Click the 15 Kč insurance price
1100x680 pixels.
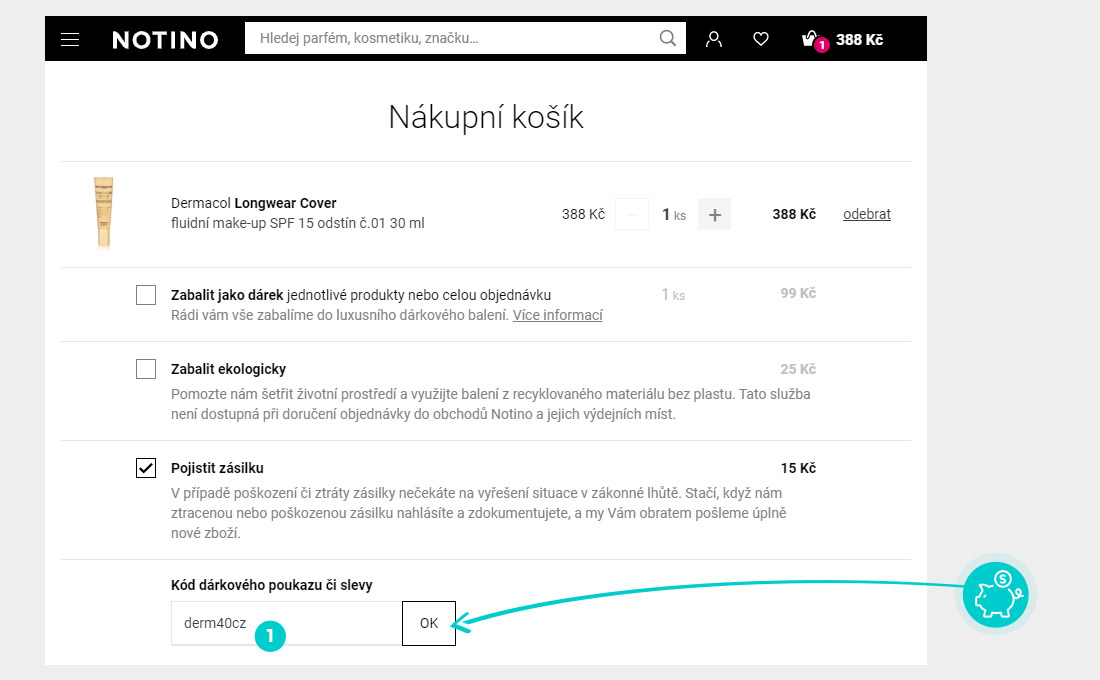coord(798,468)
